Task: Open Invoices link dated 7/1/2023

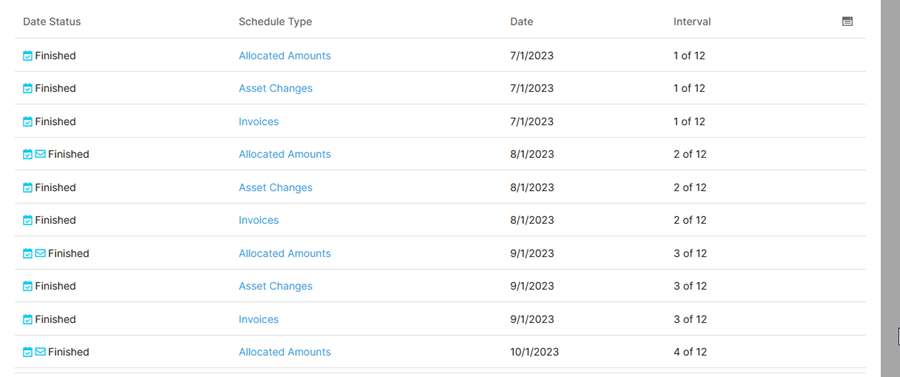Action: (x=259, y=122)
